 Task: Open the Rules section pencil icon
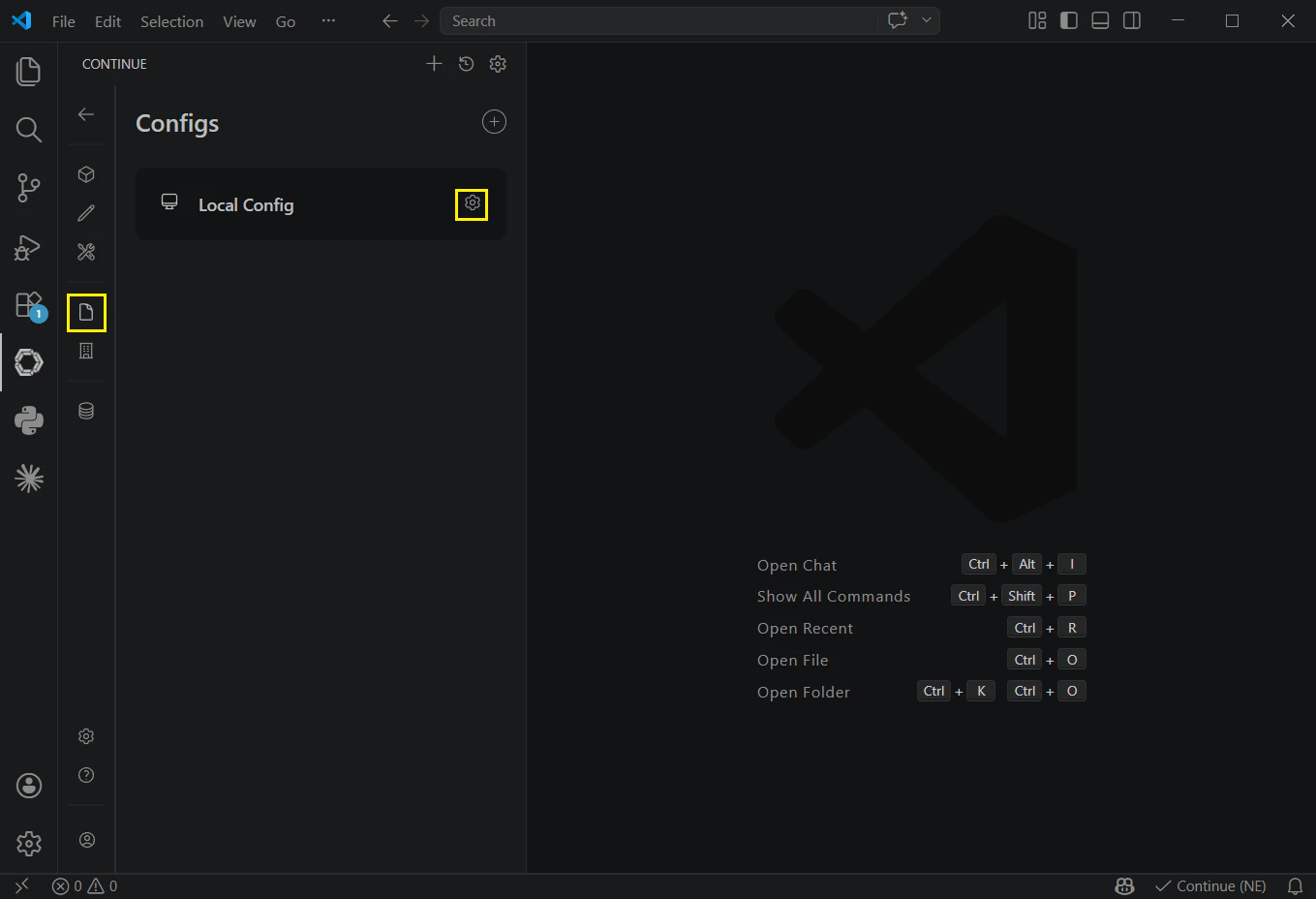(x=86, y=213)
